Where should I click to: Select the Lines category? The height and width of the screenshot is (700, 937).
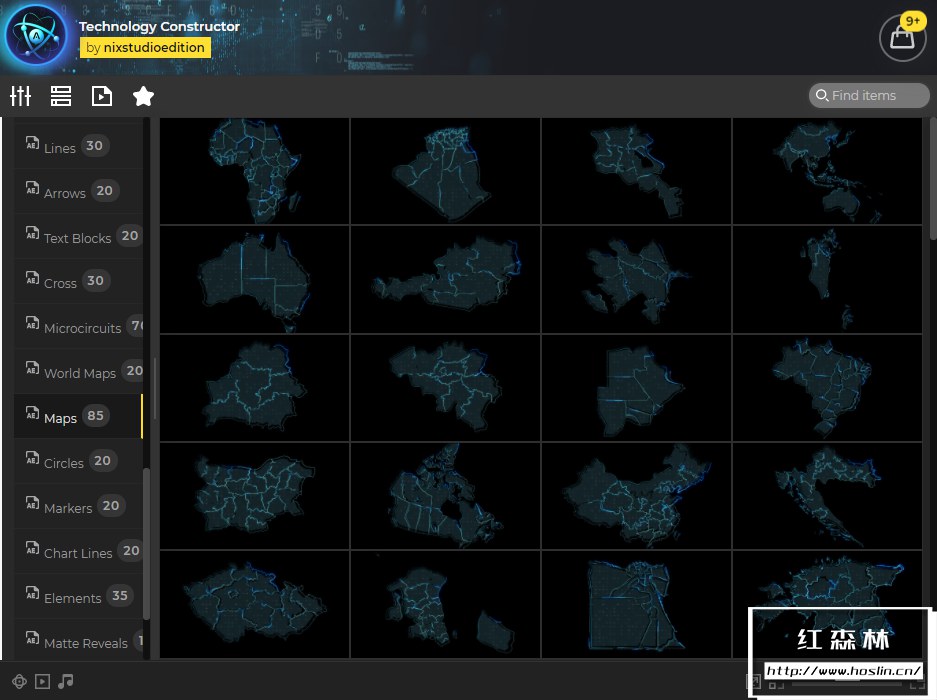coord(78,146)
